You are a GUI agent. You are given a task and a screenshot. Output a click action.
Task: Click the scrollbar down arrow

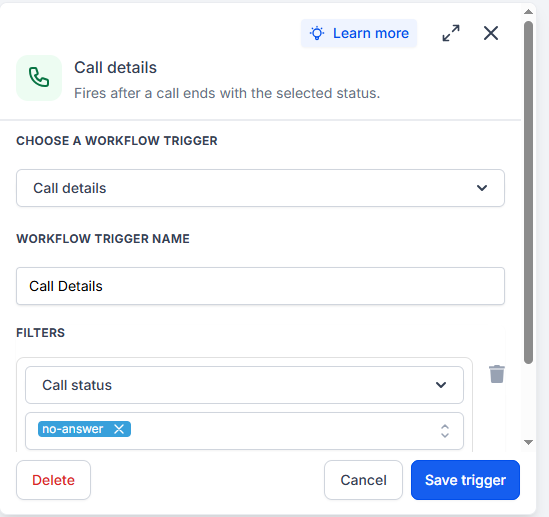coord(528,442)
